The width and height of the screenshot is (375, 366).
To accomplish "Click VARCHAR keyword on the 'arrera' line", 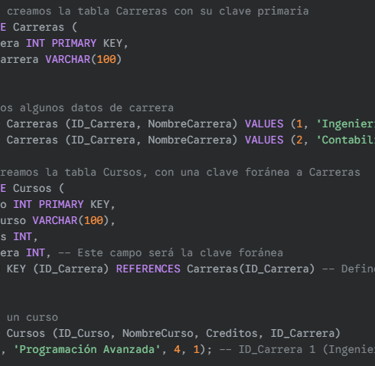I will 68,59.
